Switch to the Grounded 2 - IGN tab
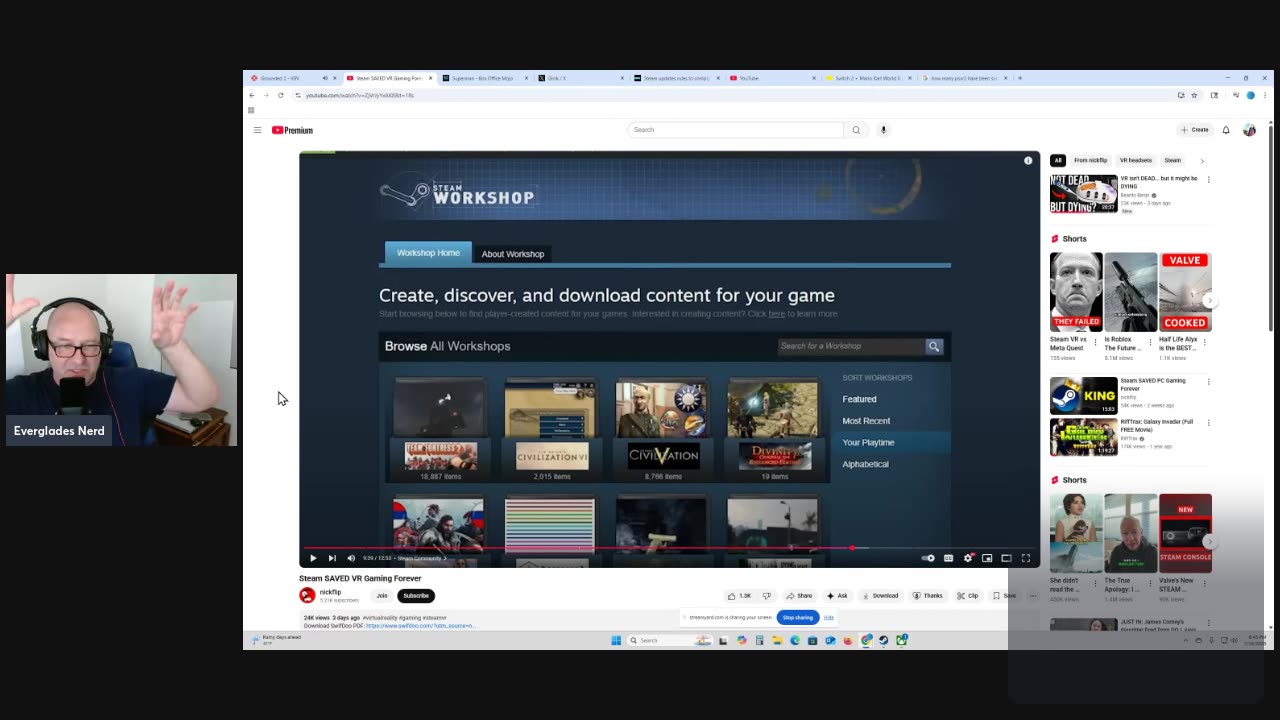The image size is (1280, 720). pos(290,78)
